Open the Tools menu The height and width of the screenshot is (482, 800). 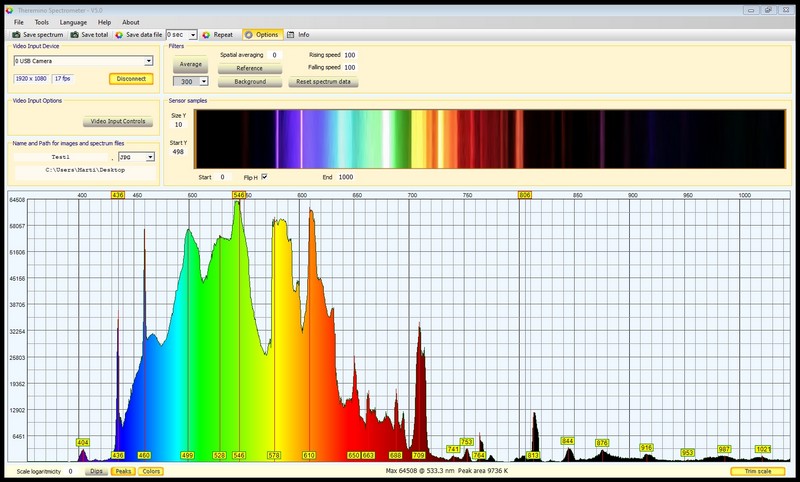pos(41,21)
